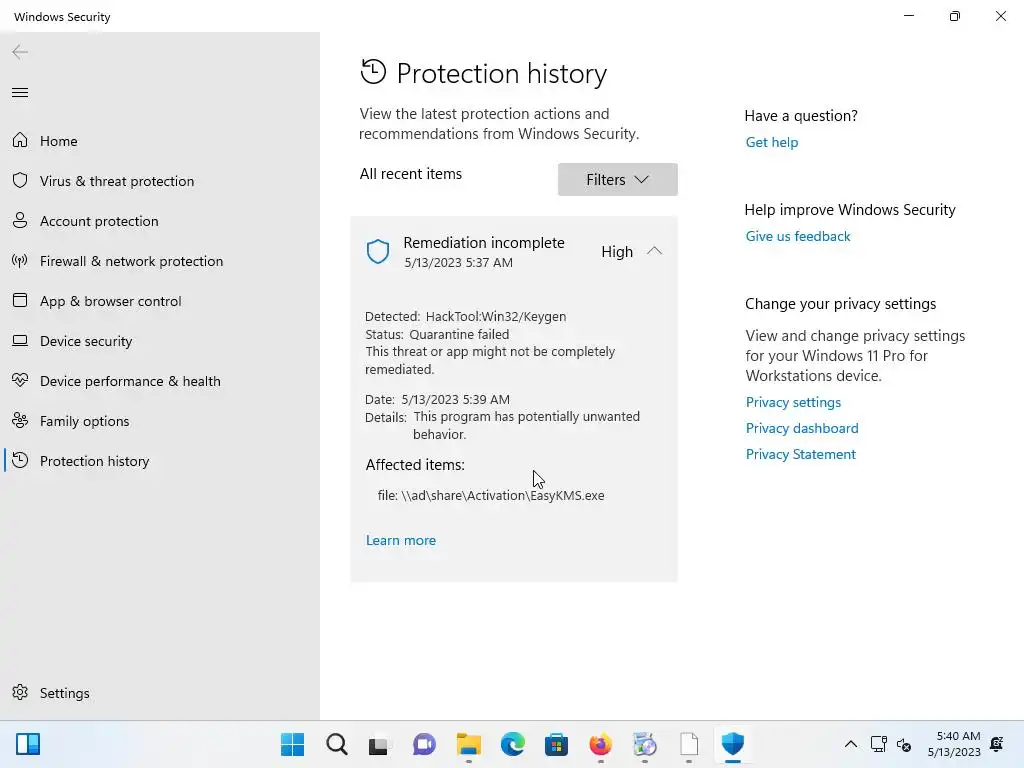This screenshot has height=768, width=1024.
Task: Click the Home house icon
Action: (20, 141)
